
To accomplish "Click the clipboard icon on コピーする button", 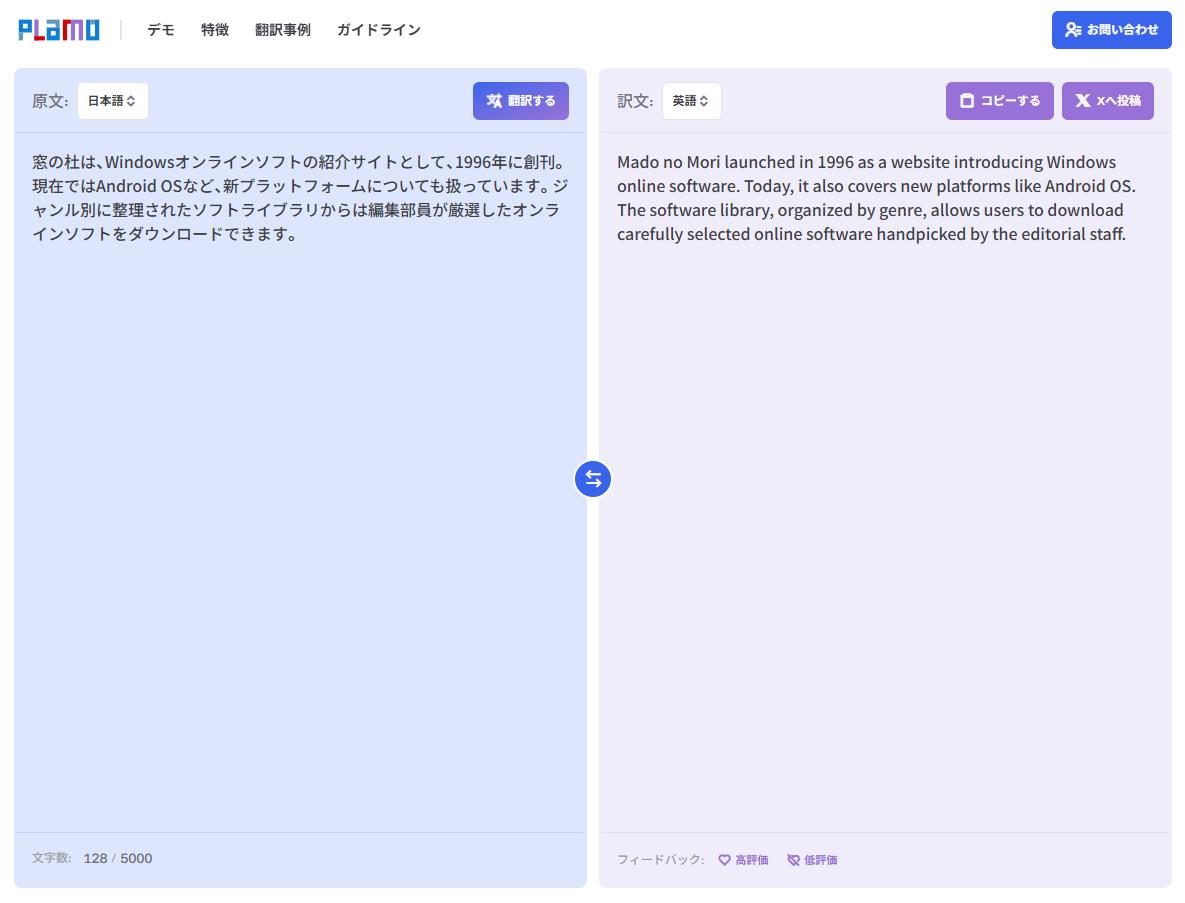I will click(967, 100).
